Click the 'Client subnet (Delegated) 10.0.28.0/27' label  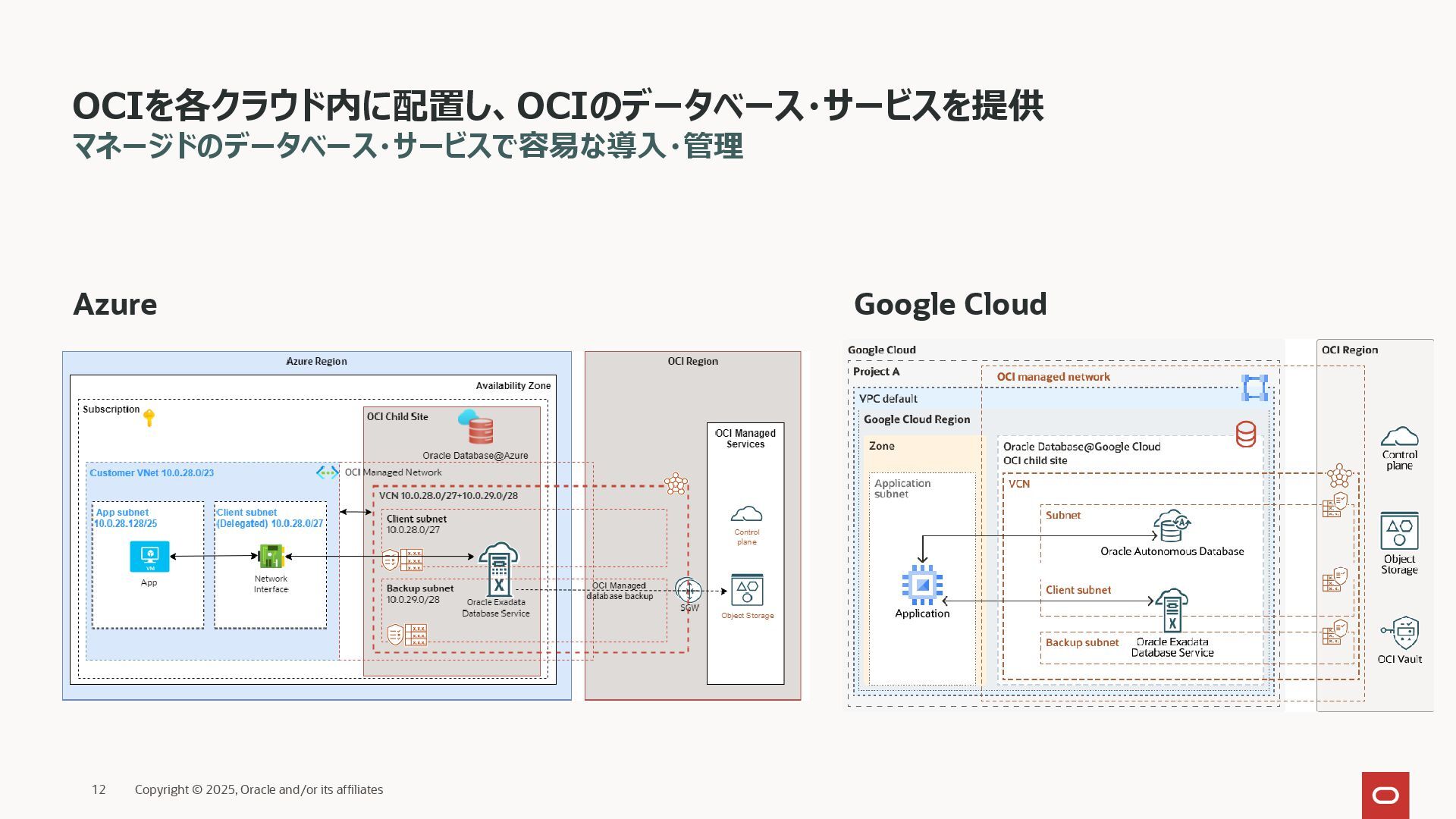[x=270, y=518]
